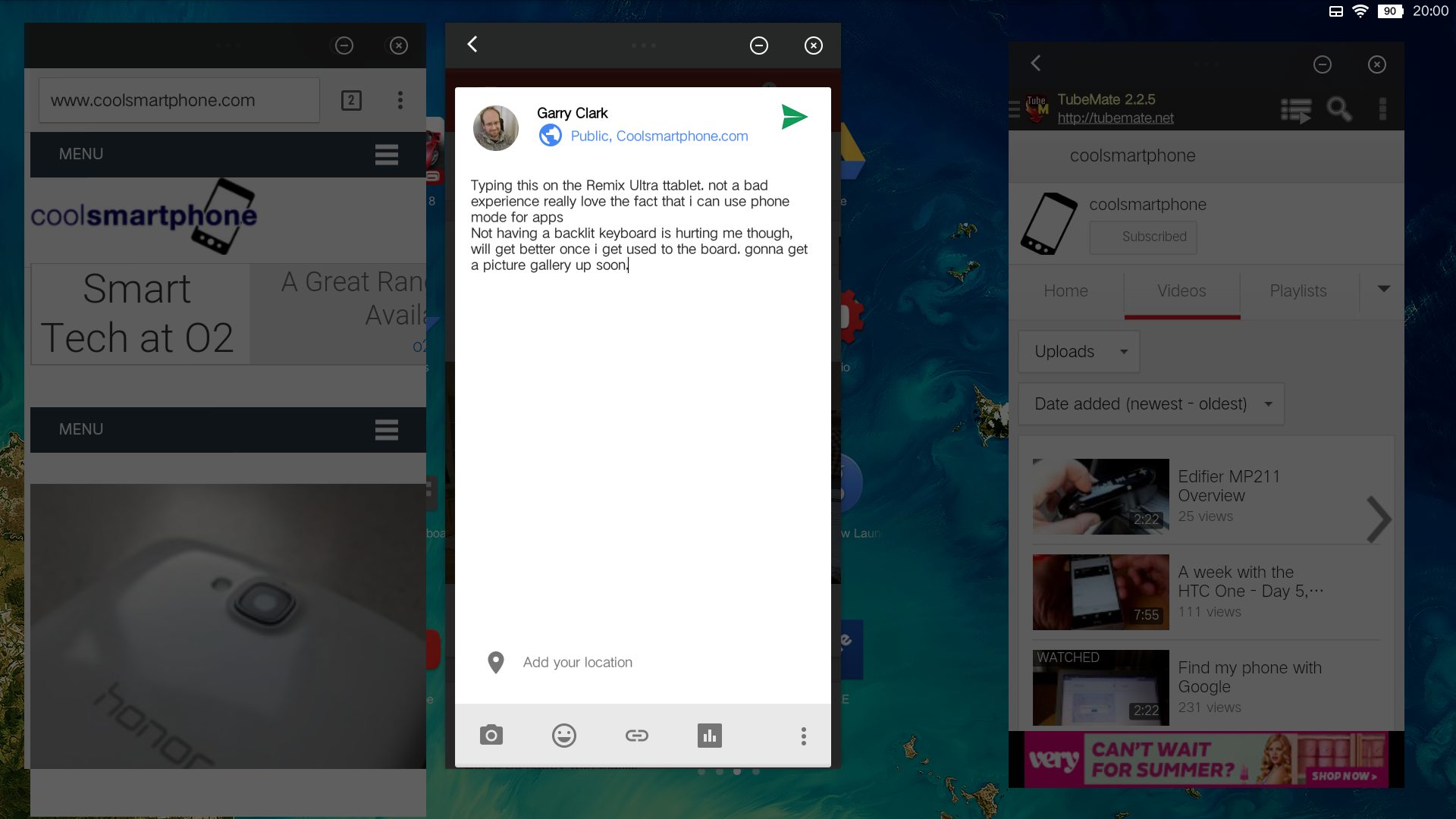Open Find my phone with Google thumbnail
1456x819 pixels.
pyautogui.click(x=1101, y=688)
